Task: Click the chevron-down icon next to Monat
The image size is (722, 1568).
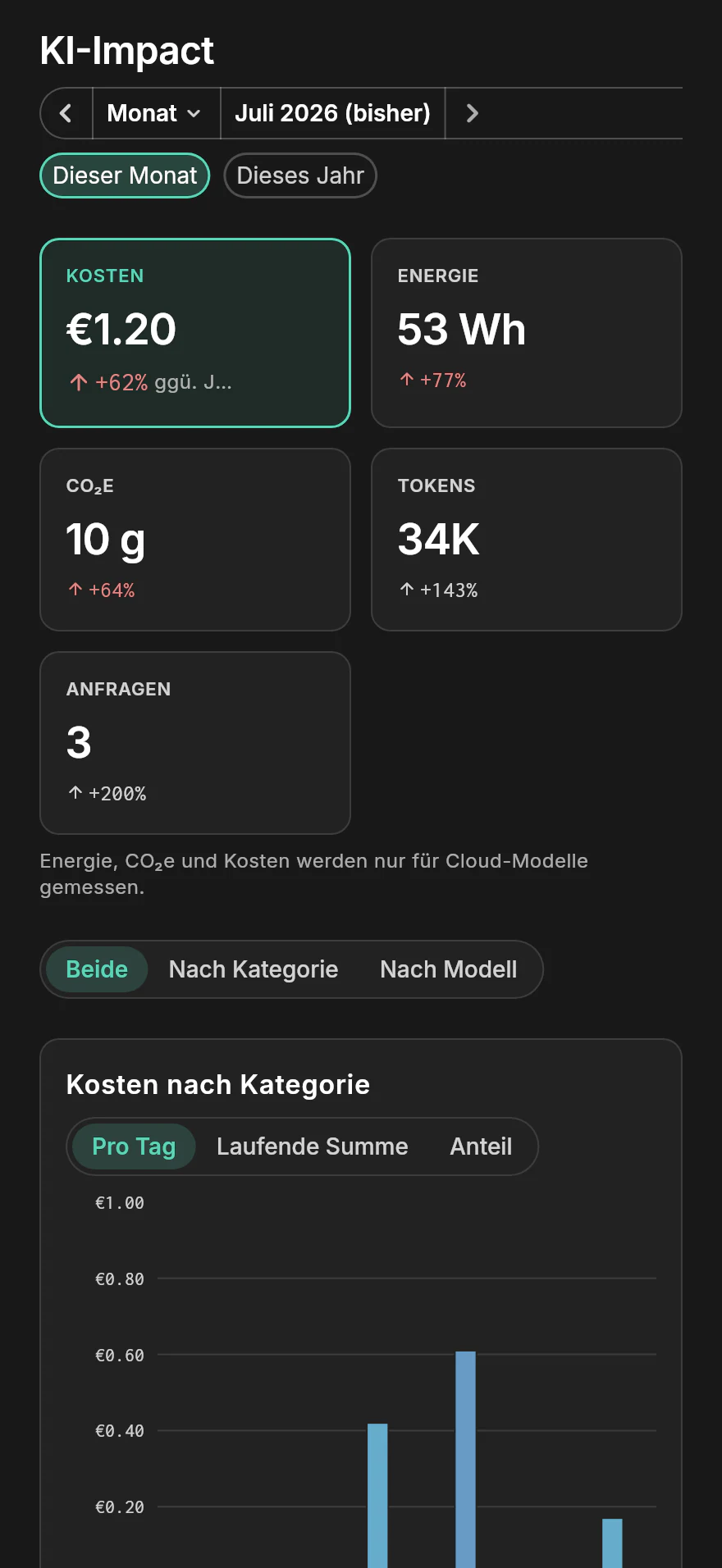Action: click(x=194, y=113)
